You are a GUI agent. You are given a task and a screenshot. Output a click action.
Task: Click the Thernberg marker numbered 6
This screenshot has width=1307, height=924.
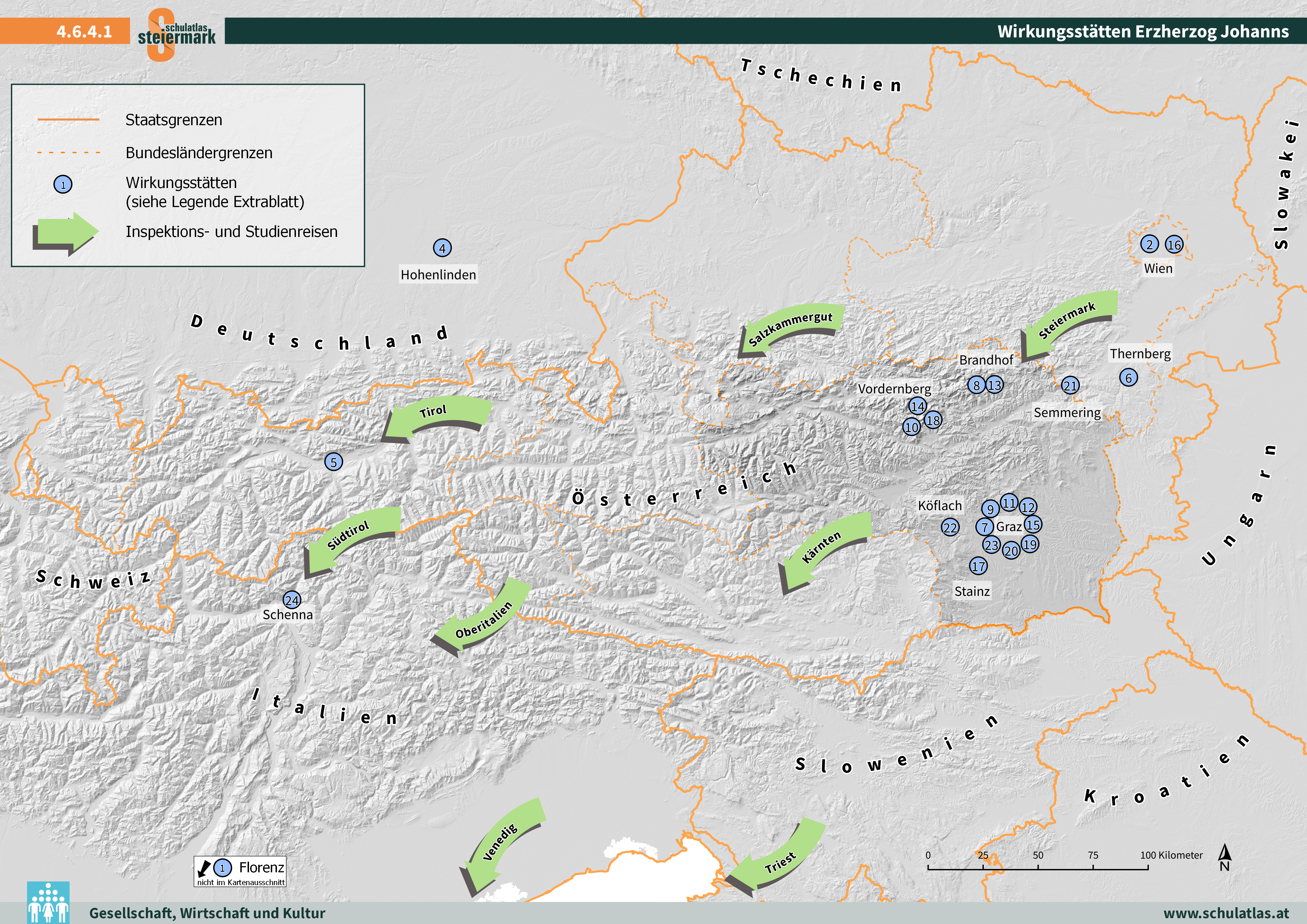point(1128,377)
